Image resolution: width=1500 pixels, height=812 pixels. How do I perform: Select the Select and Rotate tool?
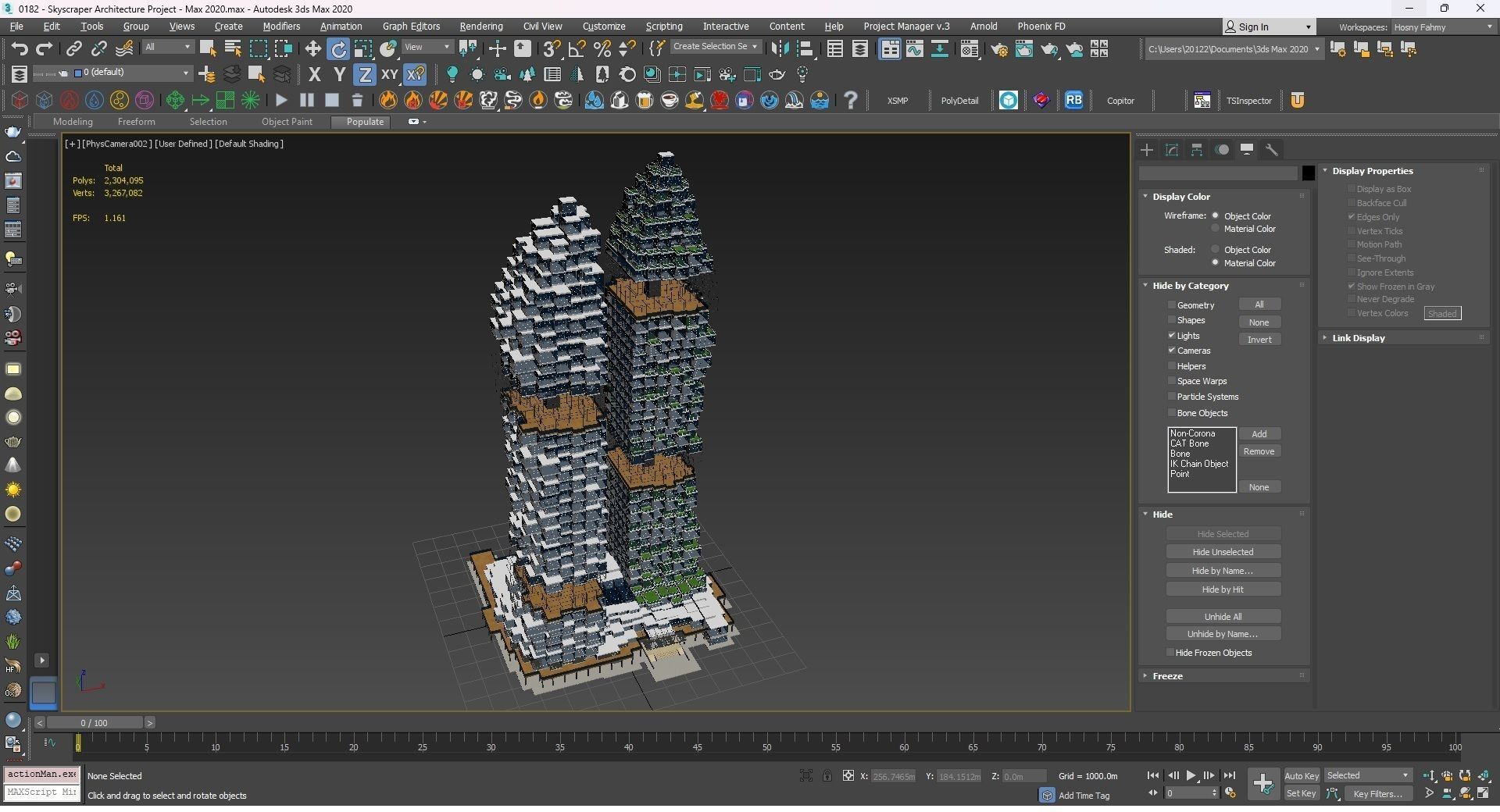point(338,48)
